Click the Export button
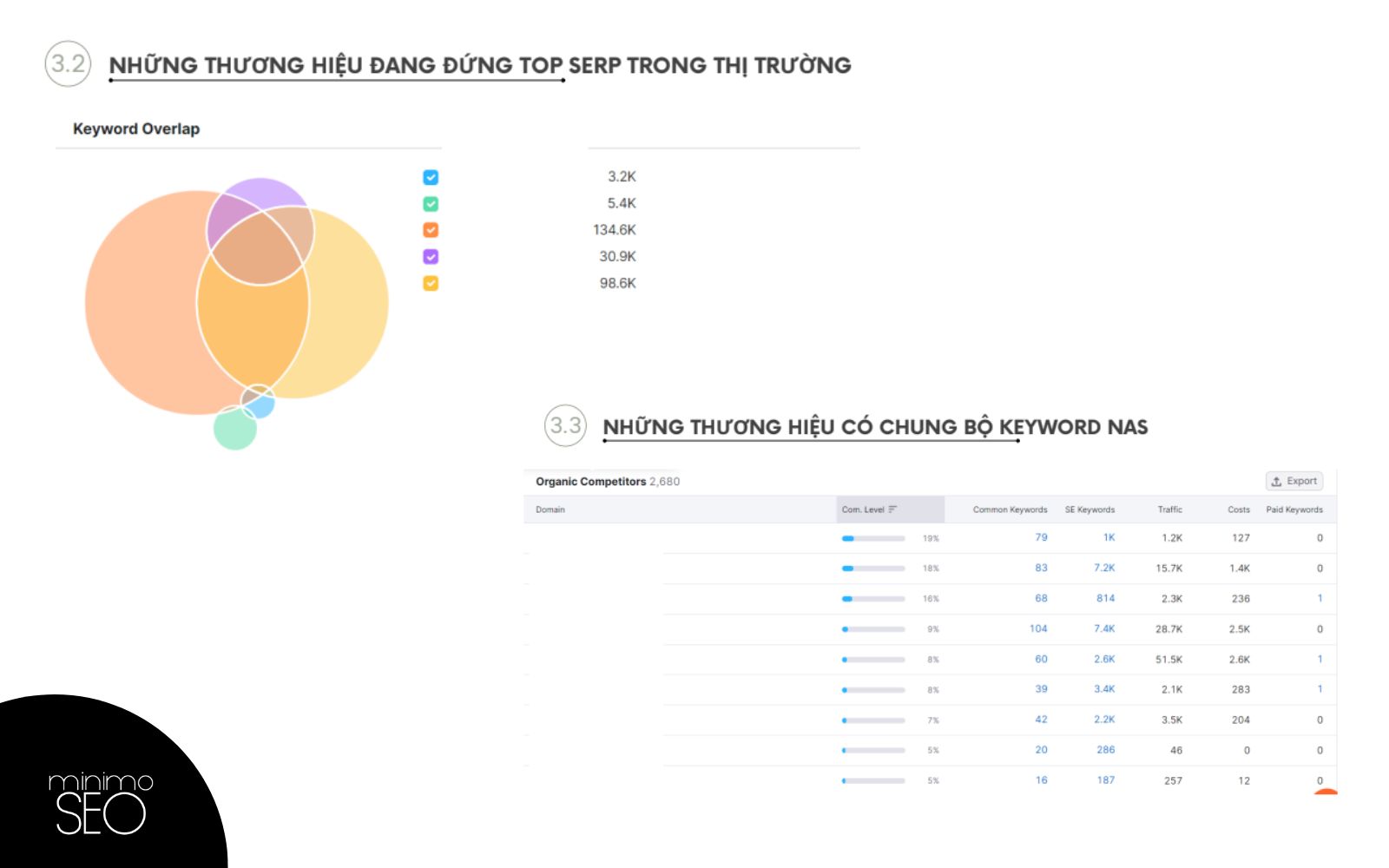This screenshot has width=1389, height=868. pyautogui.click(x=1294, y=481)
